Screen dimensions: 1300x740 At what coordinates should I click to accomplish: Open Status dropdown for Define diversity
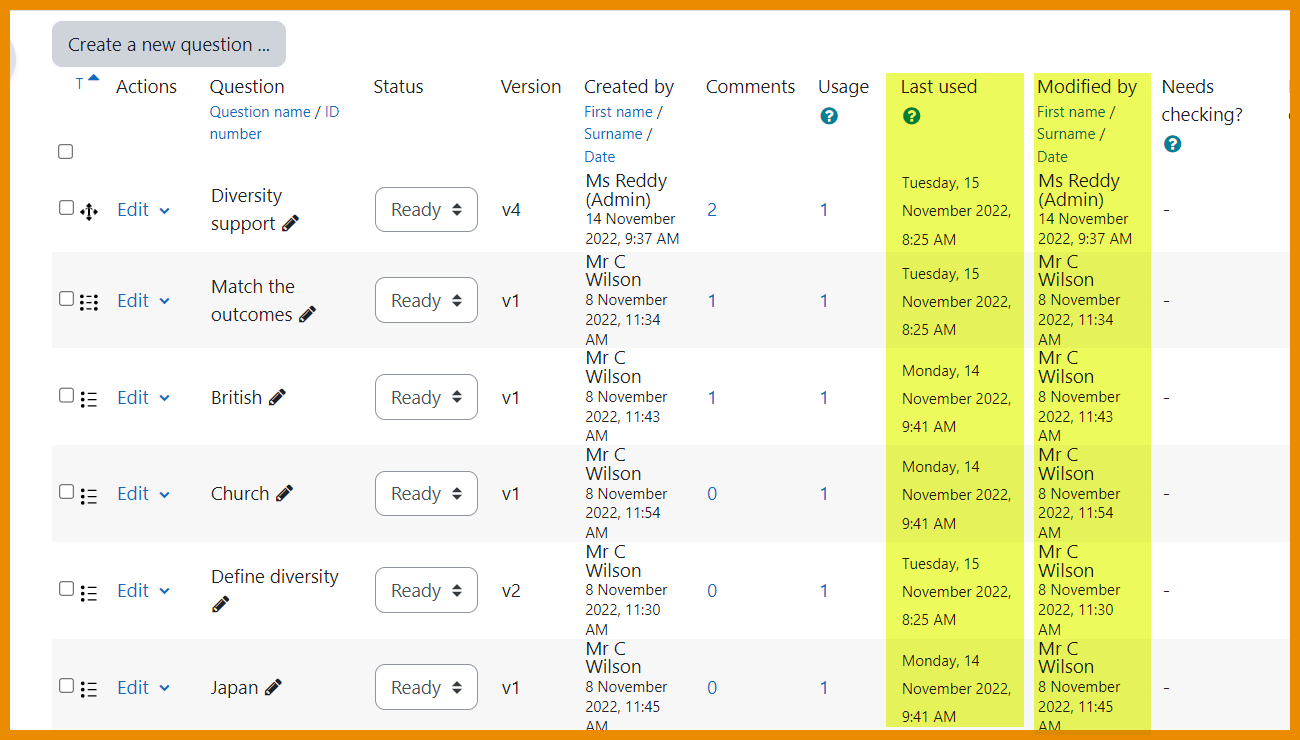[x=426, y=591]
